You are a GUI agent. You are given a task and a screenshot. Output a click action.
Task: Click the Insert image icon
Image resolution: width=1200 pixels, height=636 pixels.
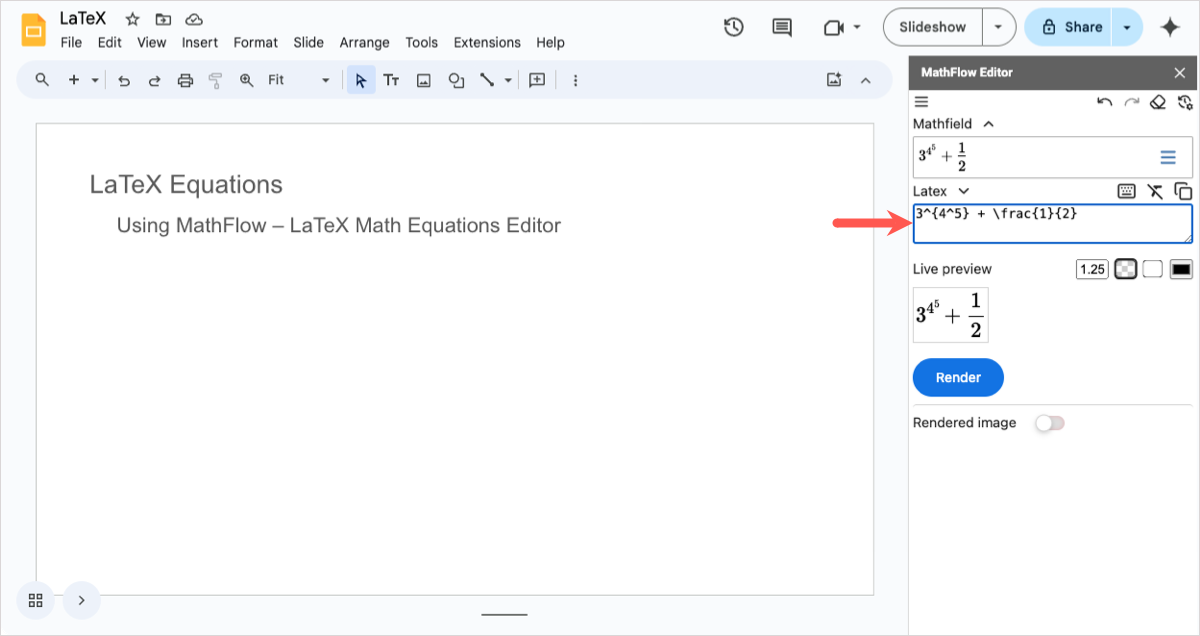point(424,81)
